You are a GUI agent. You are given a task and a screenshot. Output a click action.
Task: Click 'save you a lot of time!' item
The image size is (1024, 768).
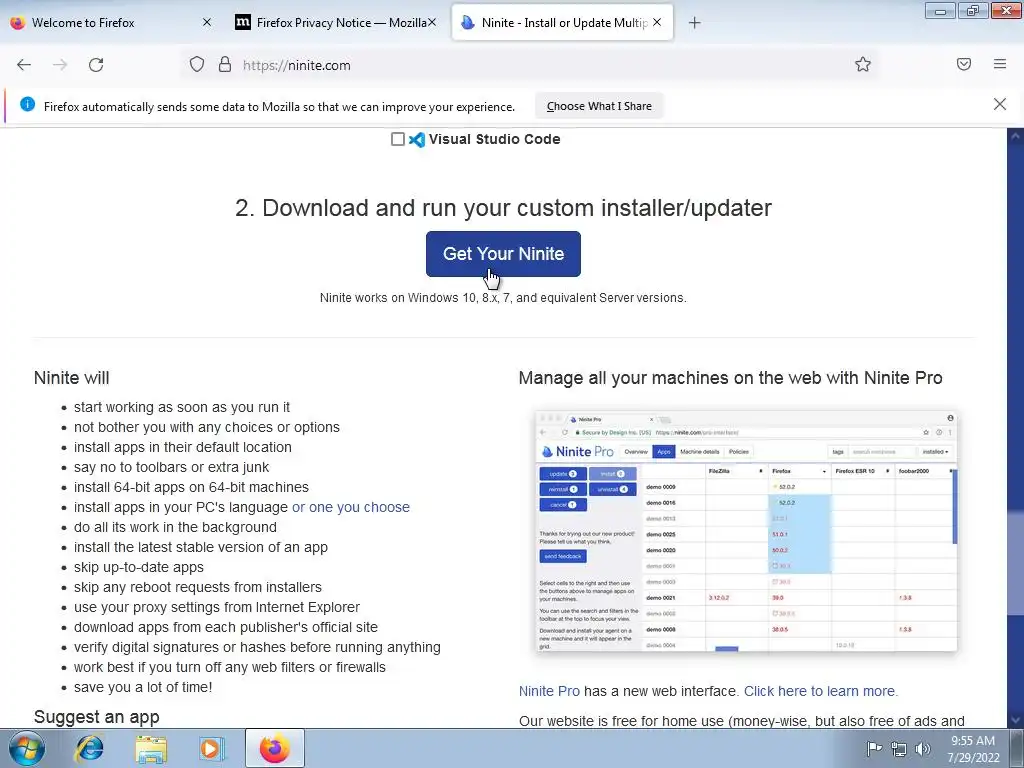[x=143, y=687]
